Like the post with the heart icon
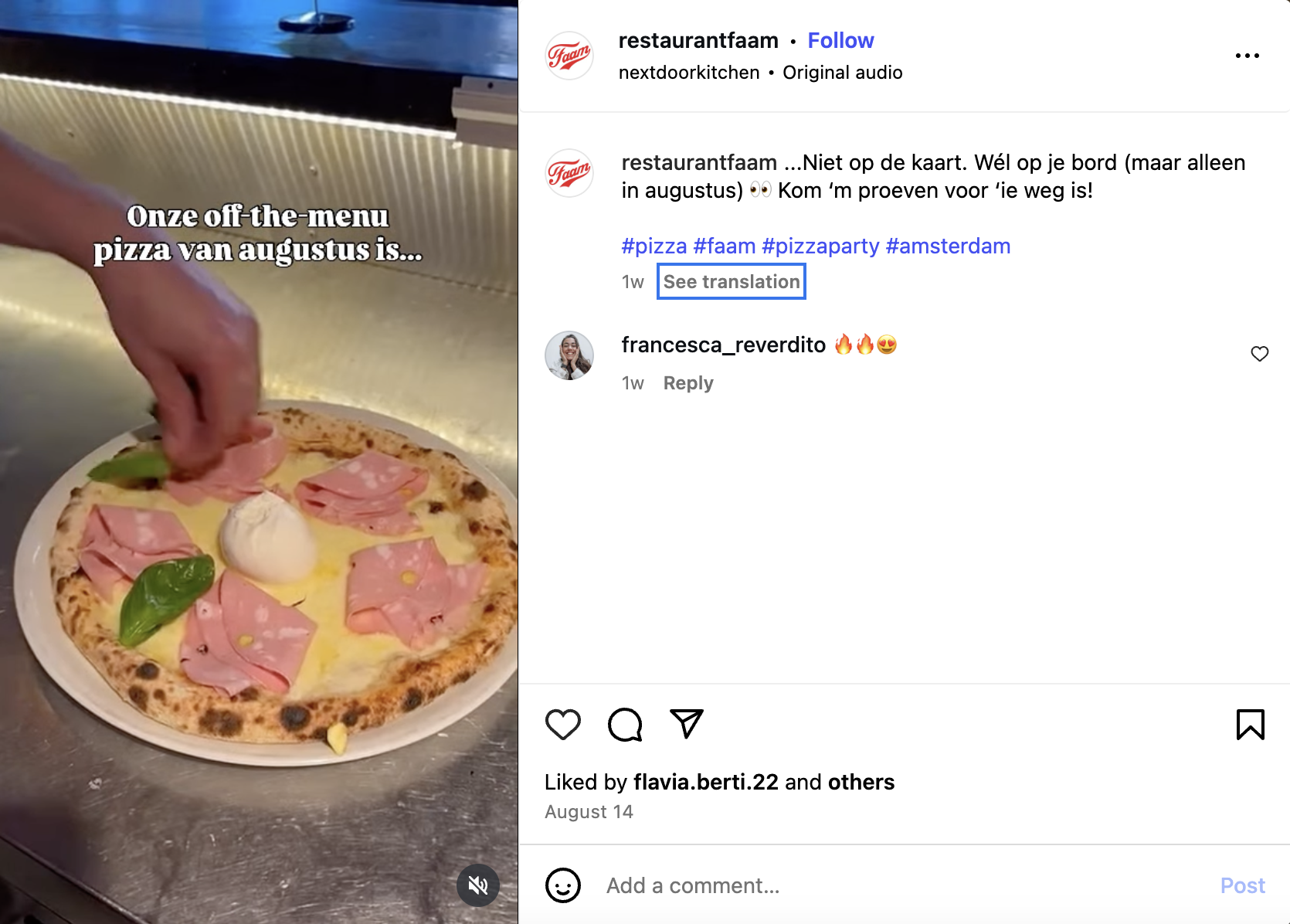Viewport: 1290px width, 924px height. (562, 725)
